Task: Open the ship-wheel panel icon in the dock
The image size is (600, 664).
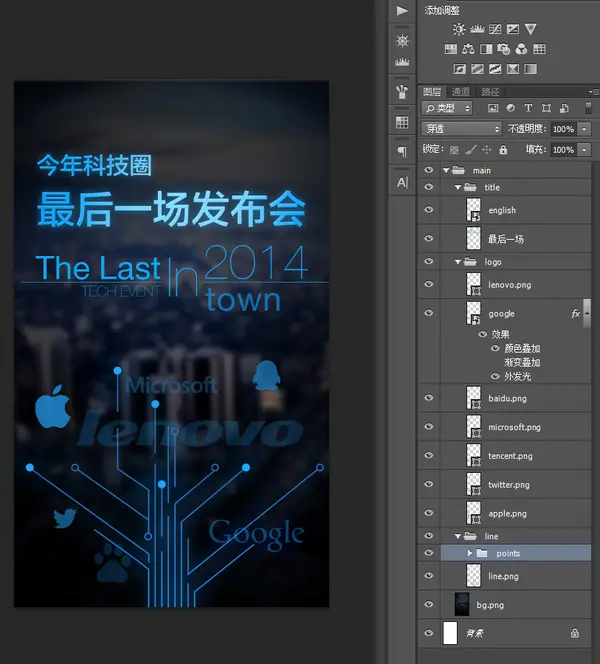Action: (x=402, y=41)
